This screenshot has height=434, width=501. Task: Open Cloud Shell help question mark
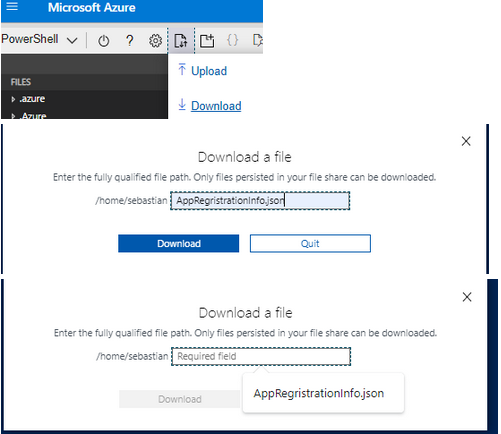[x=130, y=41]
